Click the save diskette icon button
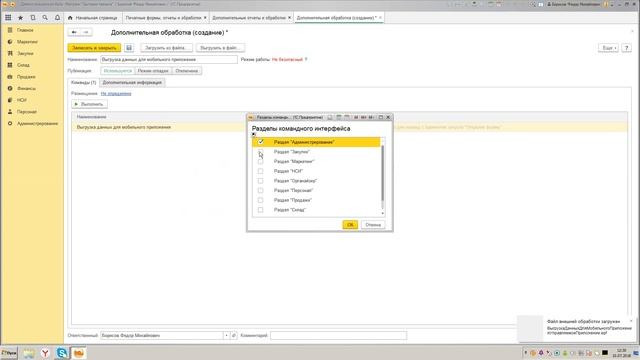The height and width of the screenshot is (360, 640). pyautogui.click(x=129, y=48)
